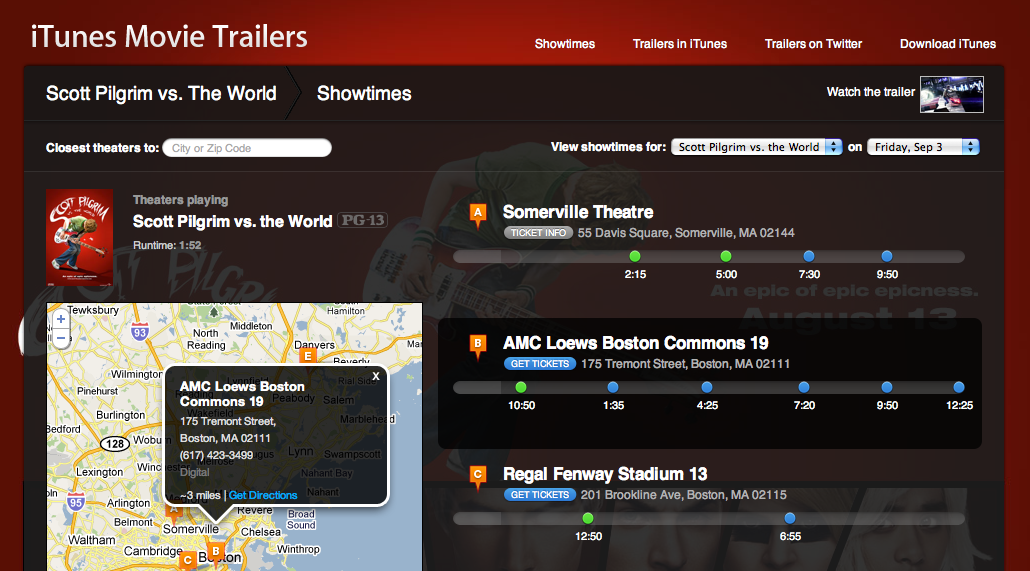This screenshot has height=571, width=1030.
Task: Focus the City or Zip Code field
Action: point(247,148)
